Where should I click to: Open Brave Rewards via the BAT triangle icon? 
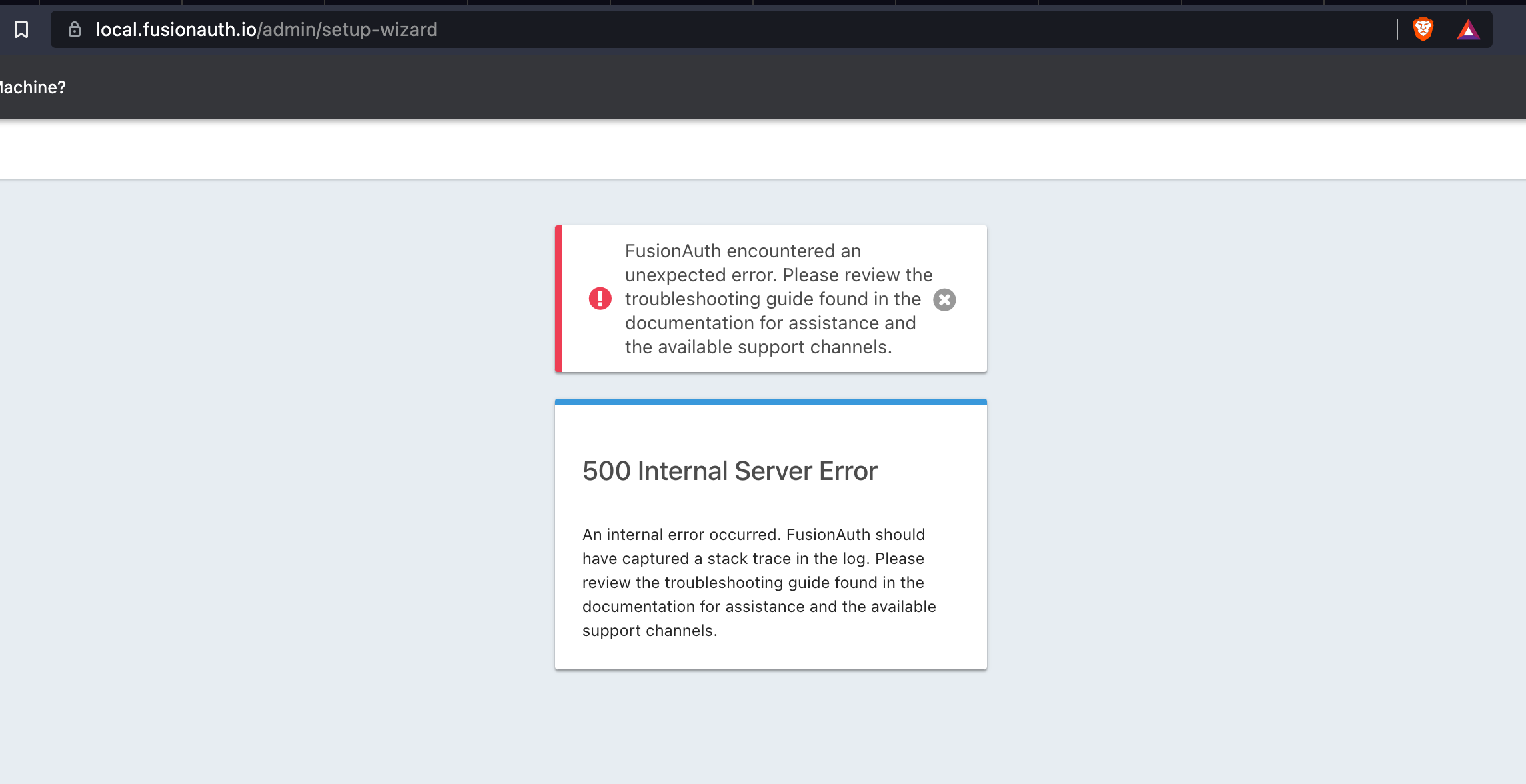1469,29
